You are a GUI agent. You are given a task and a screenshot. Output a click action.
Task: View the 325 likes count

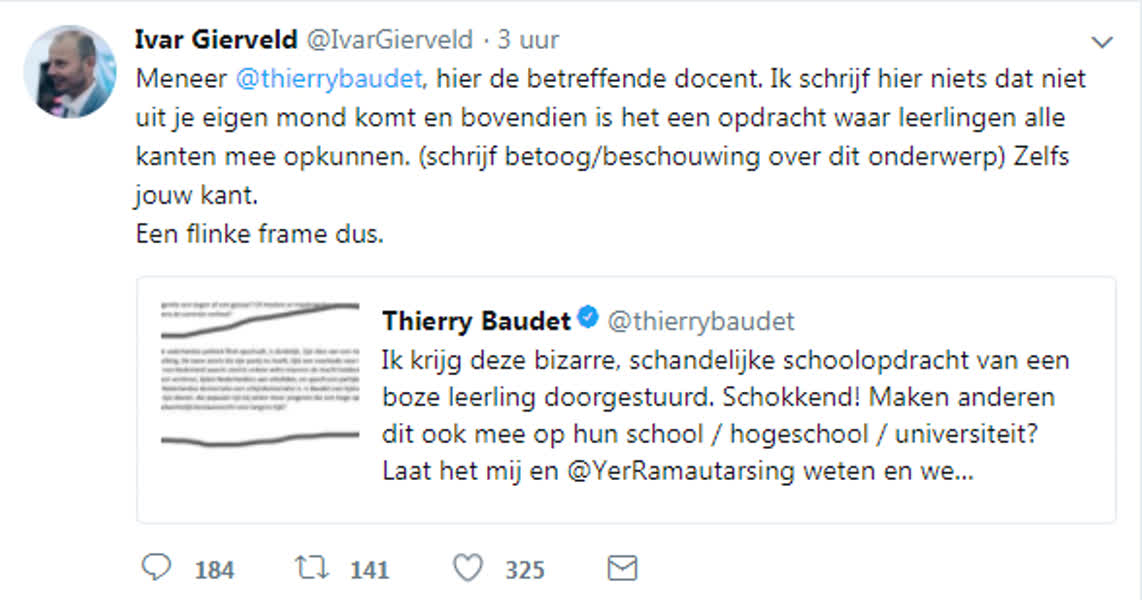524,570
